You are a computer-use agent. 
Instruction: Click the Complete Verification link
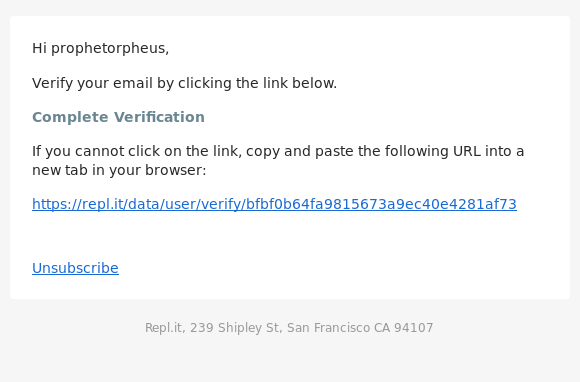click(118, 117)
